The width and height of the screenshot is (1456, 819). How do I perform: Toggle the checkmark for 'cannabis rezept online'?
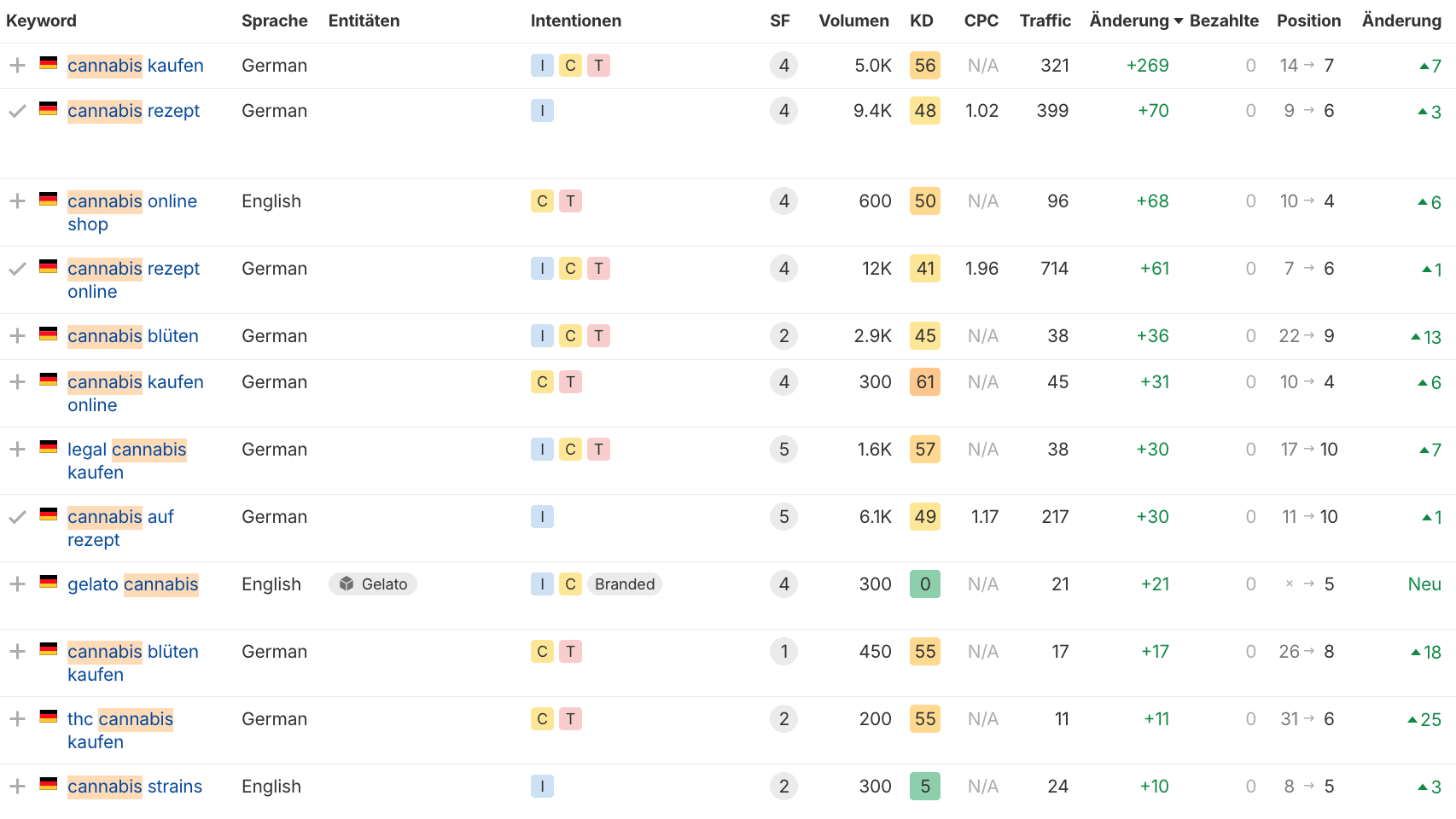(x=17, y=269)
